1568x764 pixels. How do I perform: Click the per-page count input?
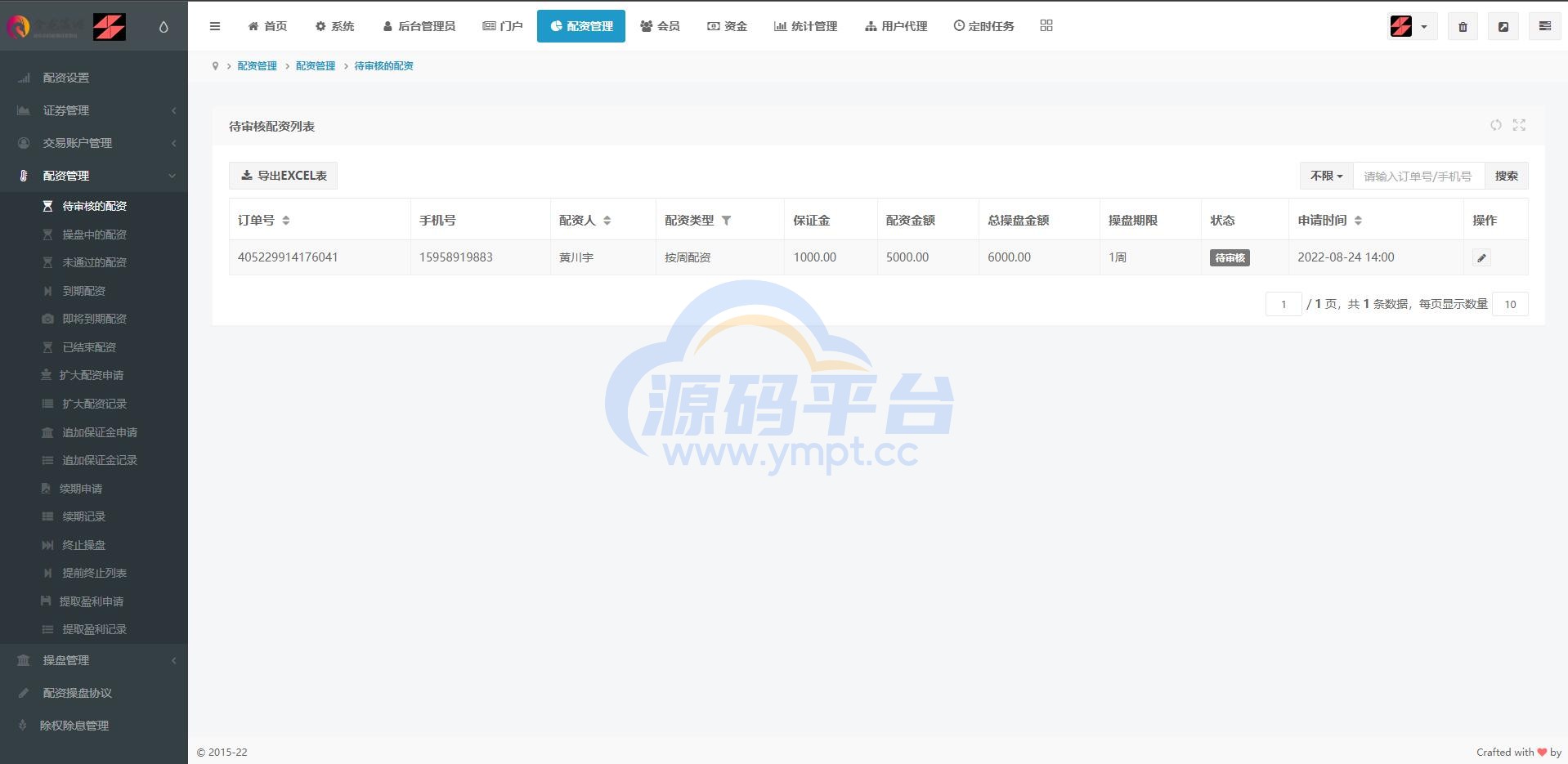coord(1510,304)
